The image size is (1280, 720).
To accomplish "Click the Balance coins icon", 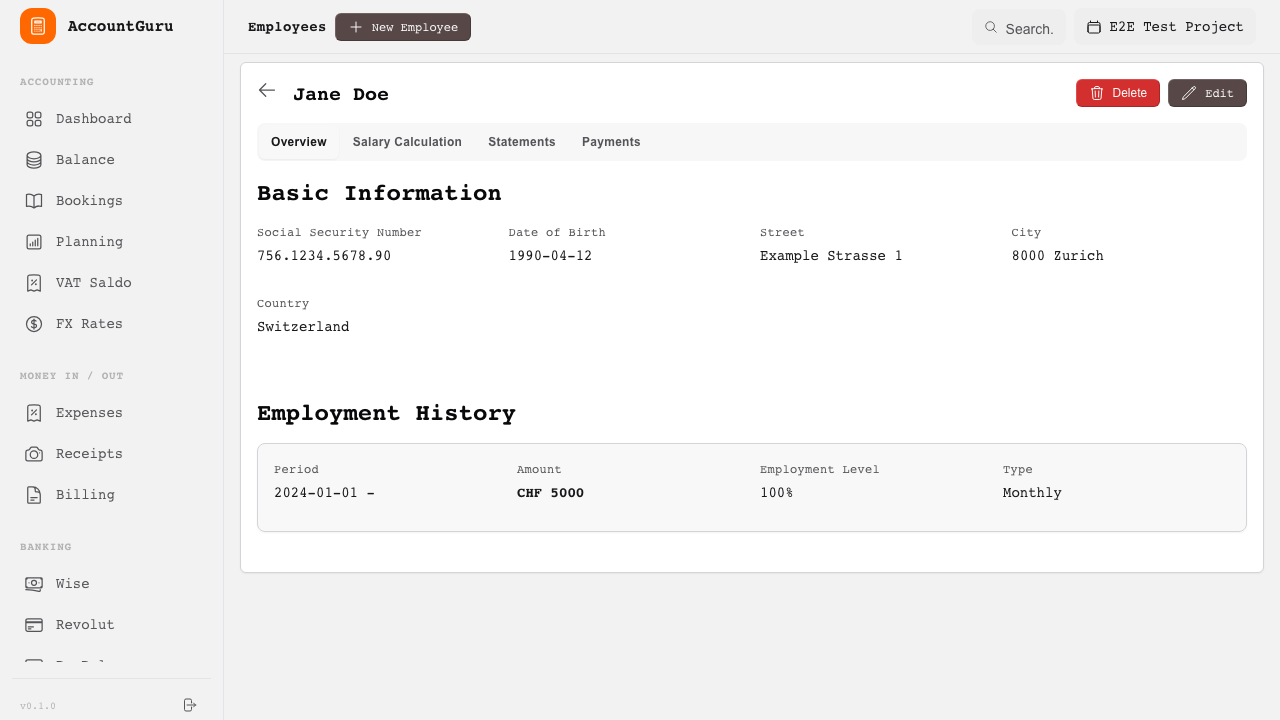I will [34, 160].
